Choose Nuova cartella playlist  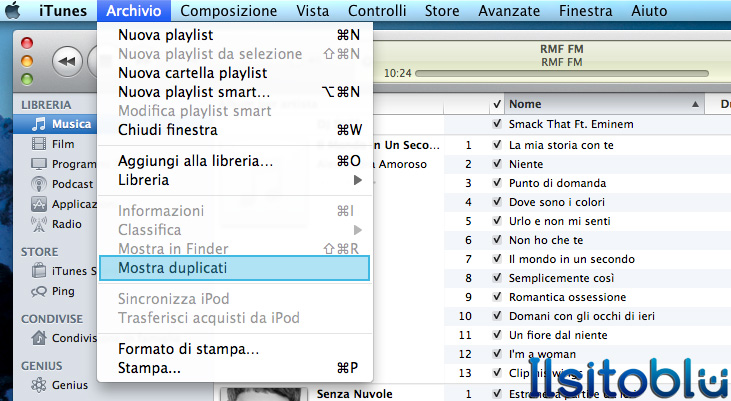point(235,73)
